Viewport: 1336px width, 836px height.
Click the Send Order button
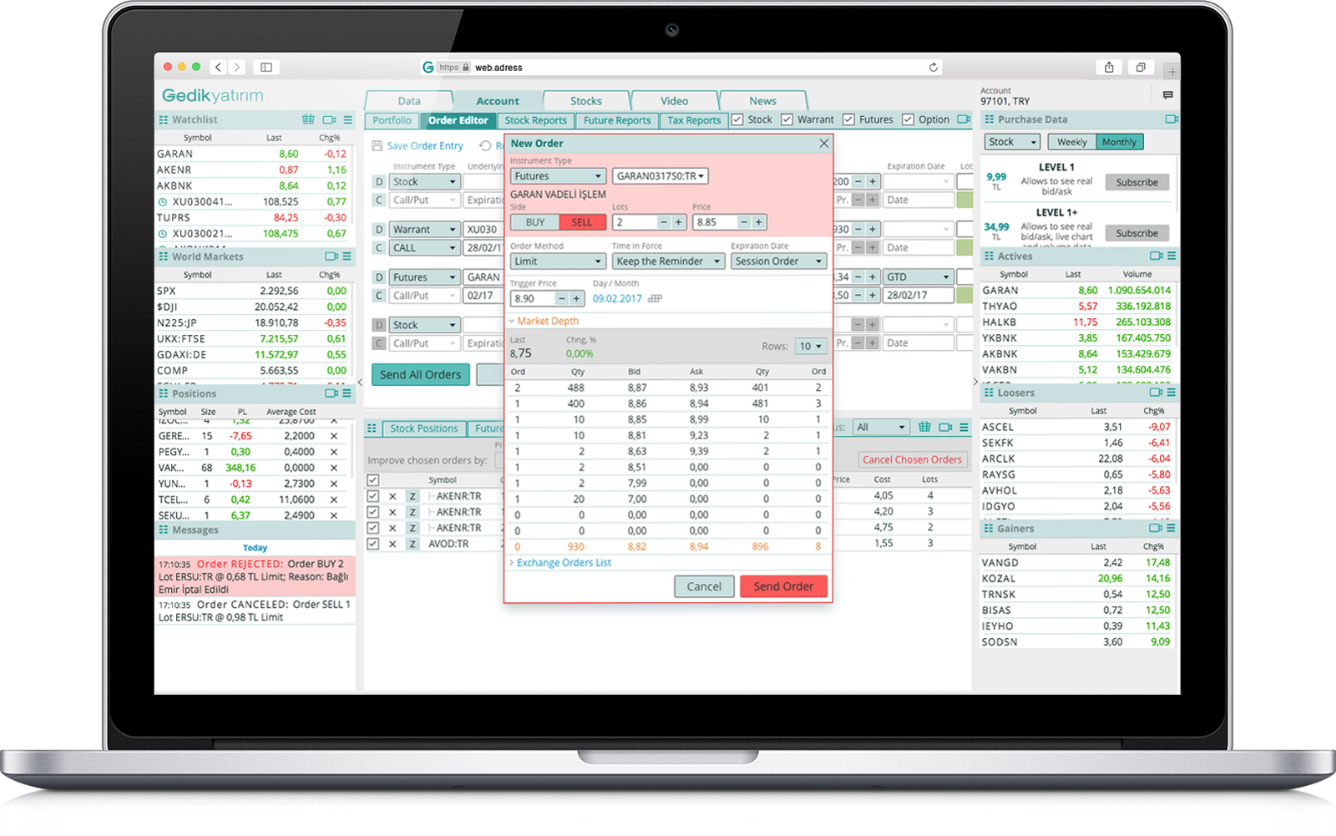click(784, 586)
